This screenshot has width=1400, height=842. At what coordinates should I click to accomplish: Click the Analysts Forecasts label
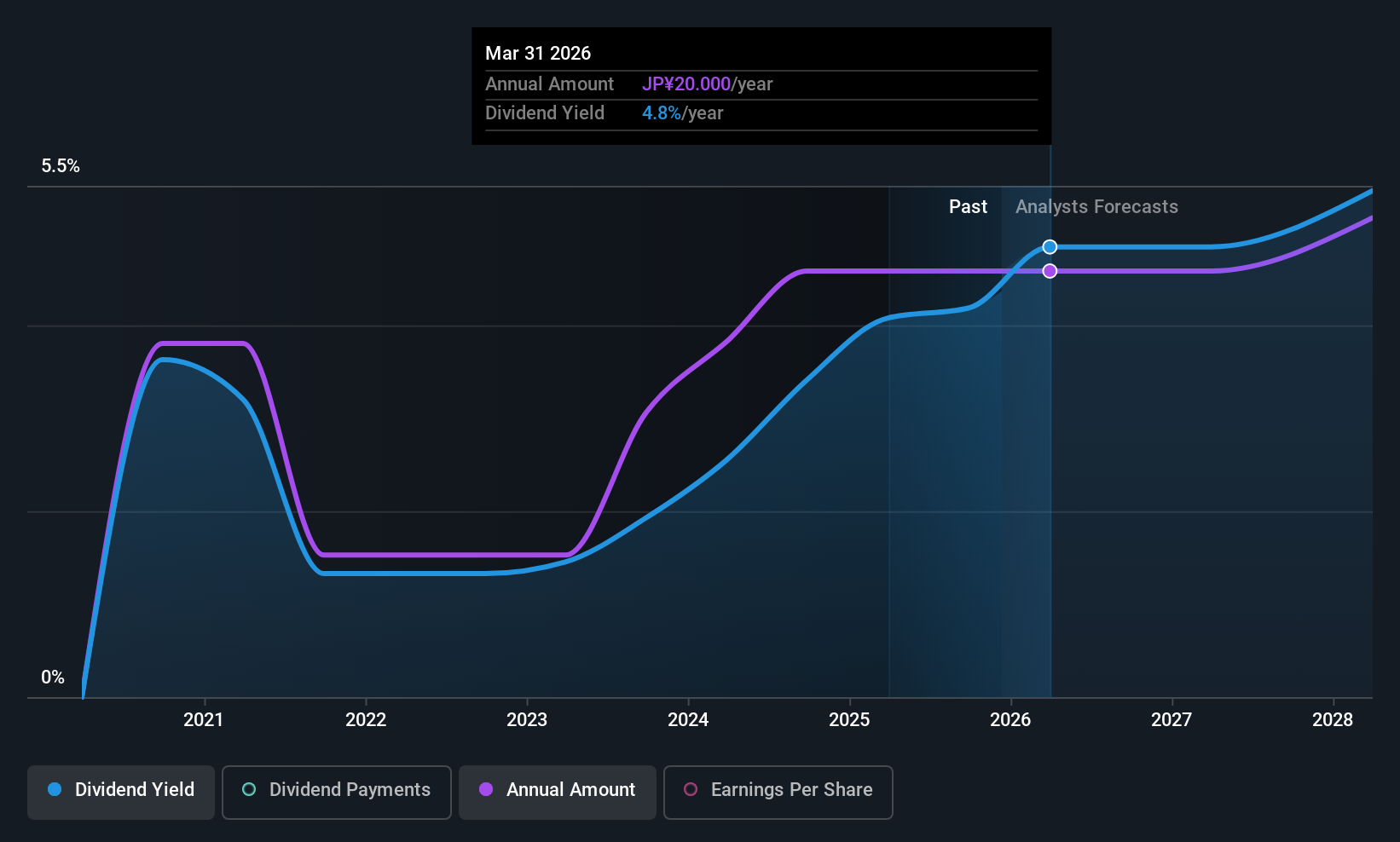coord(1097,207)
